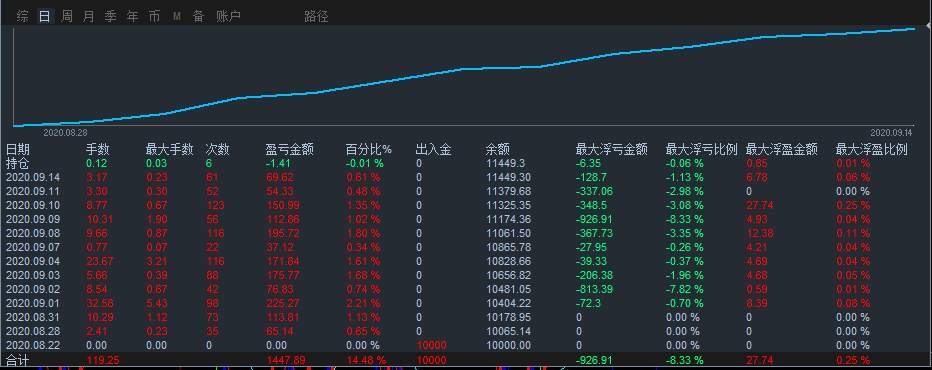Viewport: 932px width, 370px height.
Task: Click the 11061.50 balance value
Action: click(x=508, y=233)
